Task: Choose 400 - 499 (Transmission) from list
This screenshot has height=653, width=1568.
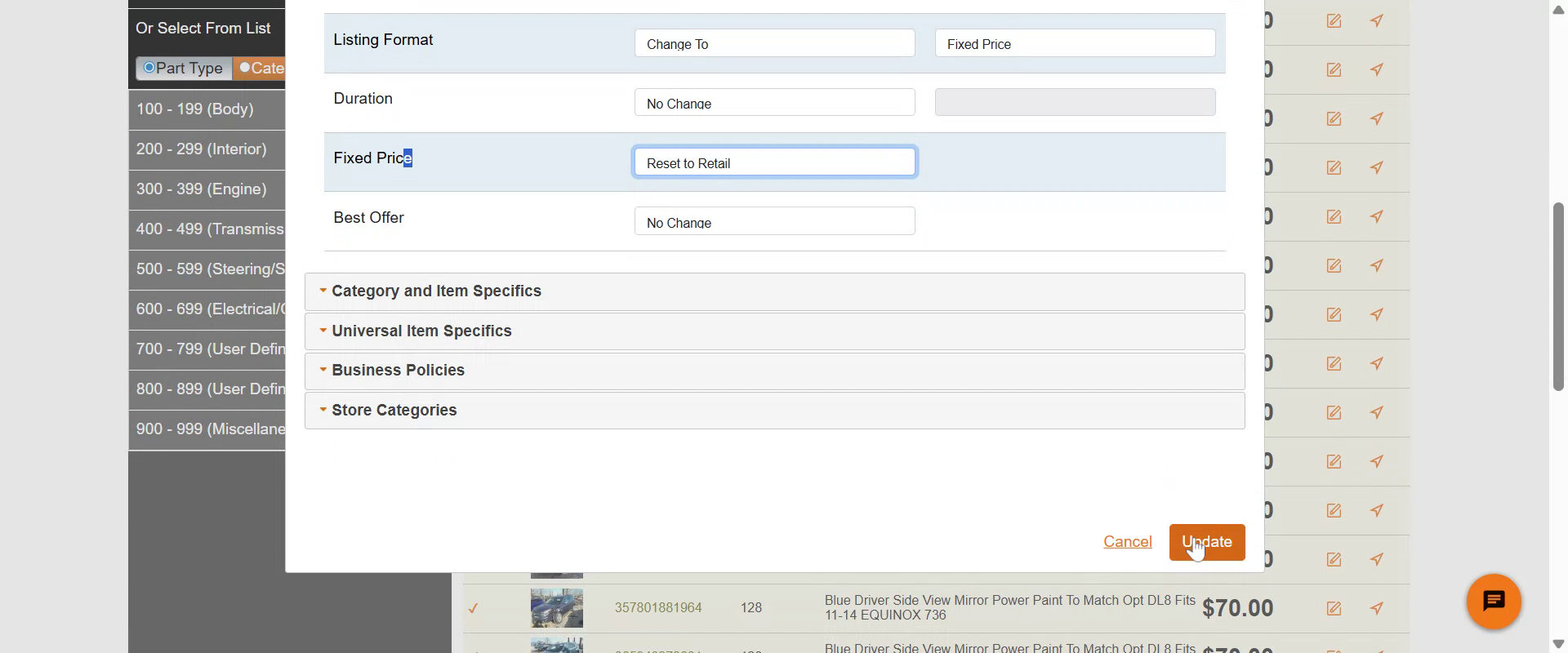Action: pos(207,229)
